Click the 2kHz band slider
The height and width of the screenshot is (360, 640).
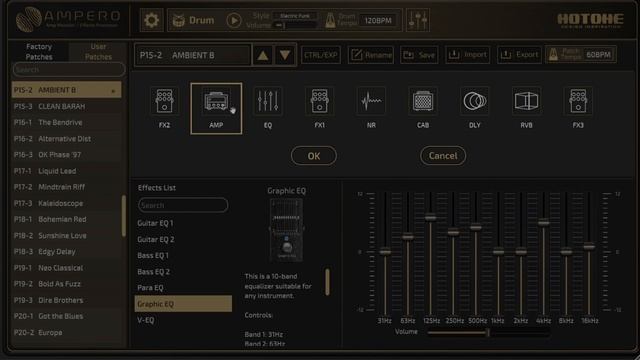pos(521,252)
